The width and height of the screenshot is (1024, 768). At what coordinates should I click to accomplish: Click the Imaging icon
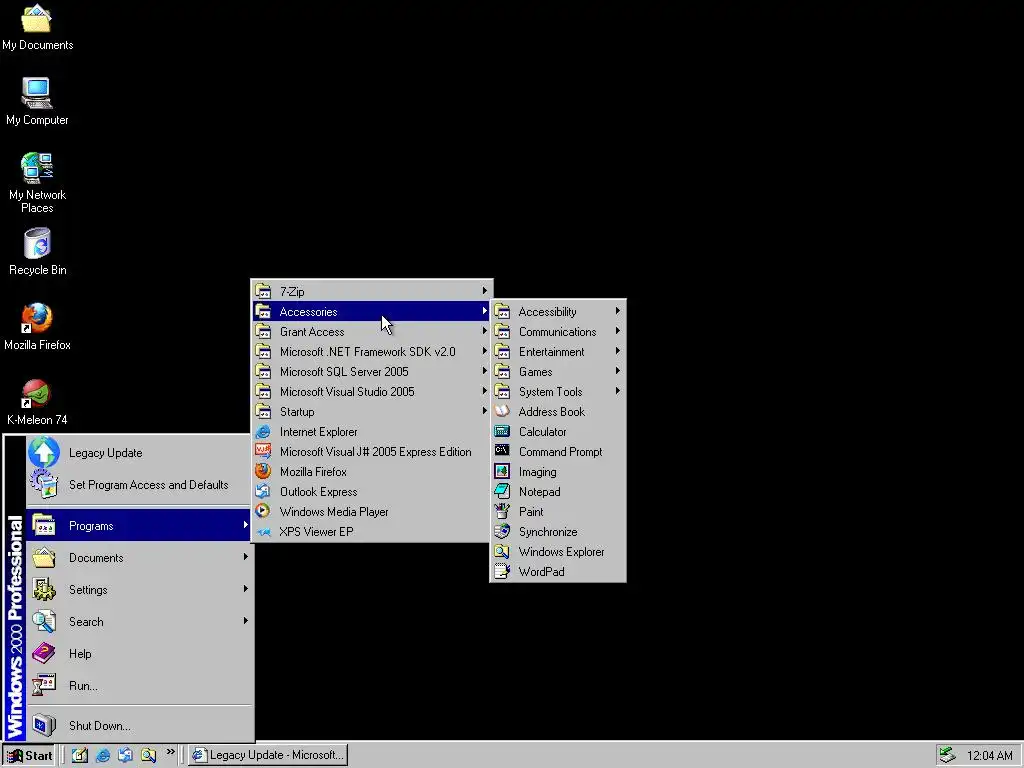click(502, 472)
